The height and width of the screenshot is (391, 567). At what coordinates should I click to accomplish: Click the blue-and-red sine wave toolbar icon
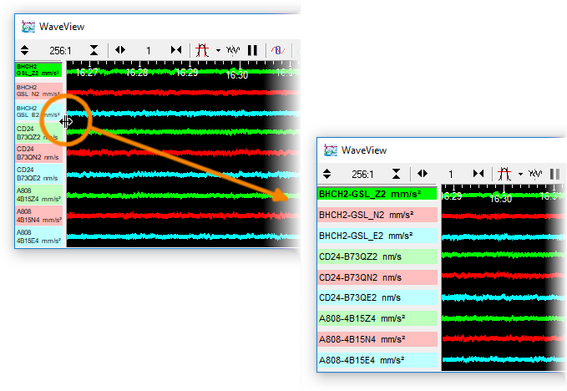point(278,50)
